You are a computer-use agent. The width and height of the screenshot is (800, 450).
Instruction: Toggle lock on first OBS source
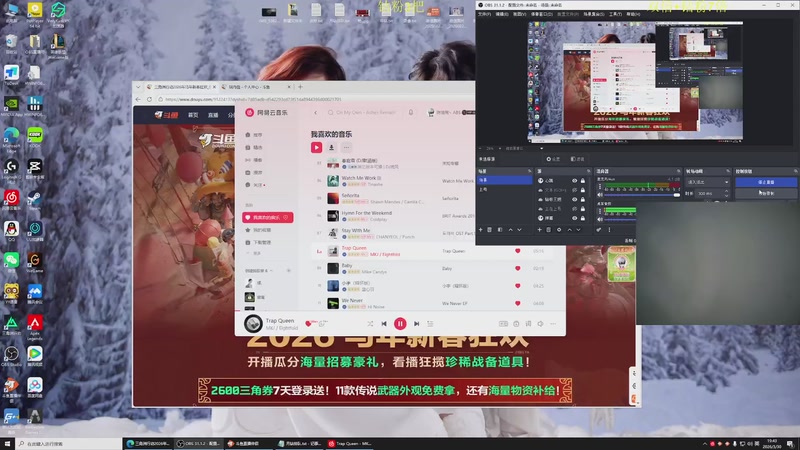tap(583, 181)
